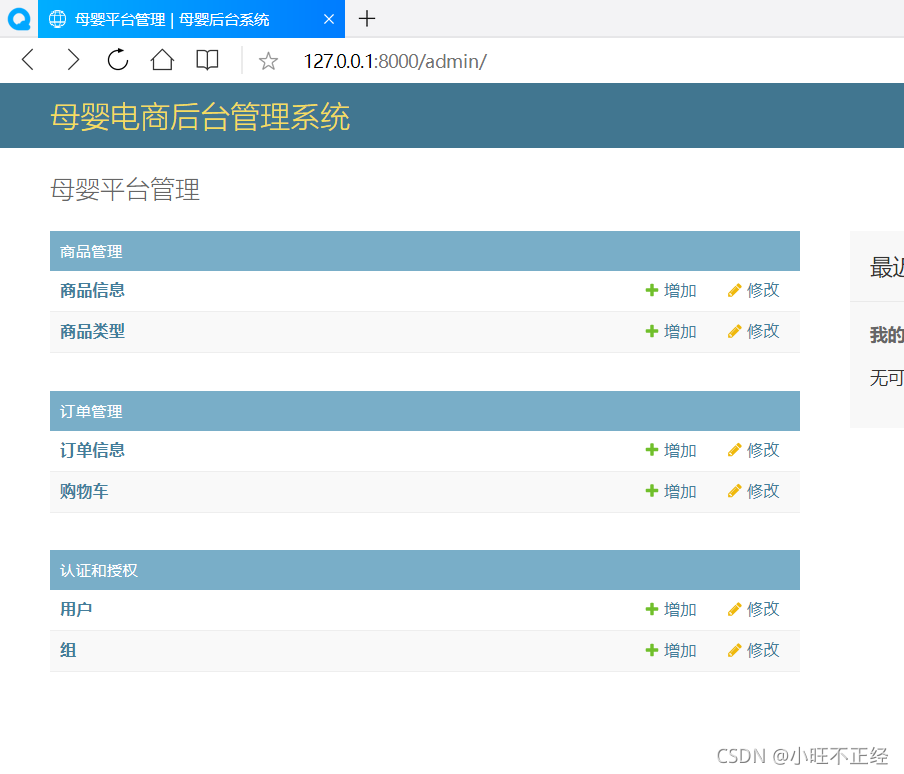This screenshot has width=904, height=774.
Task: Click the browser logo icon in tab bar
Action: [x=19, y=19]
